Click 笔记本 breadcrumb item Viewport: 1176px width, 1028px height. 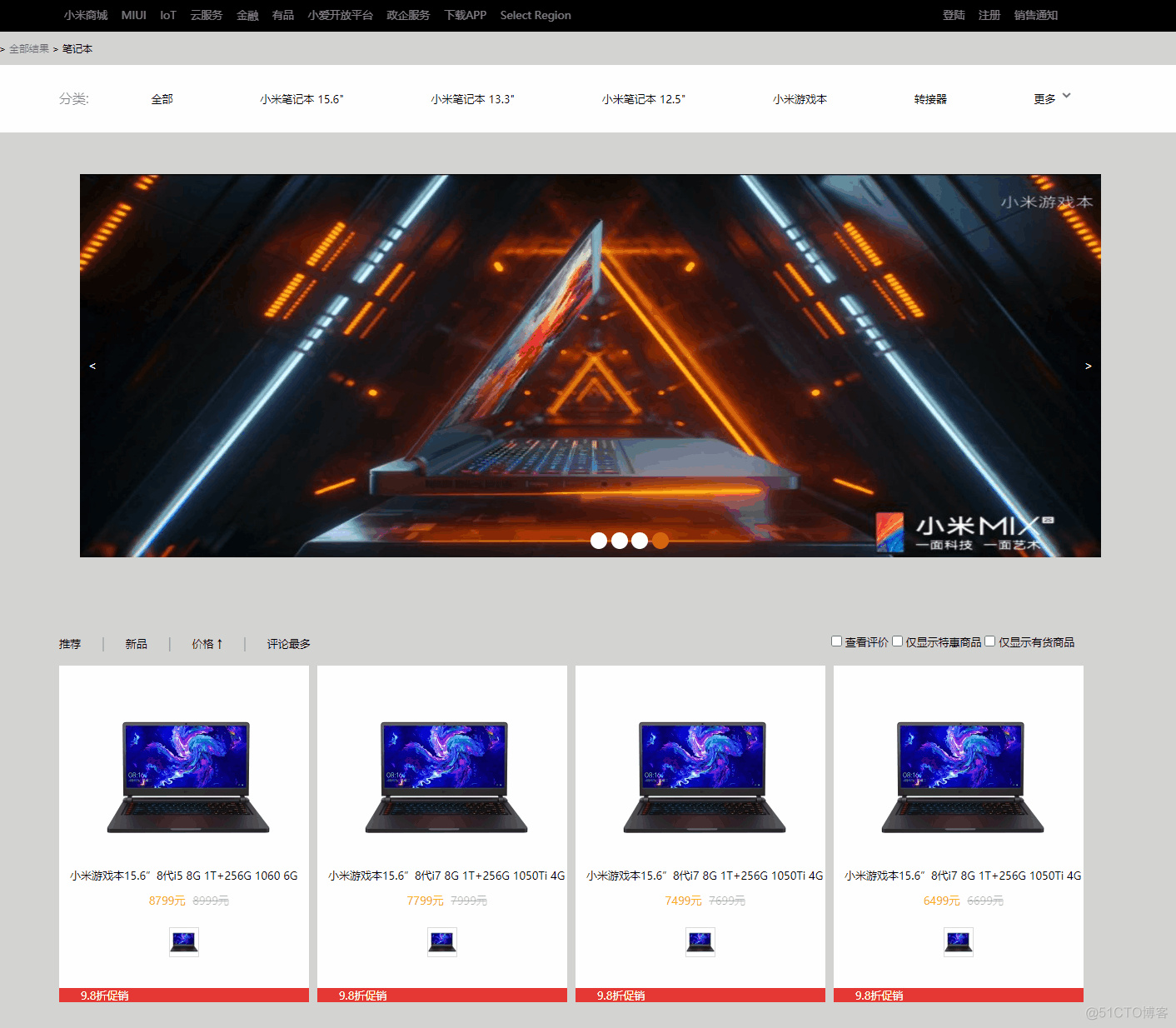click(x=77, y=48)
